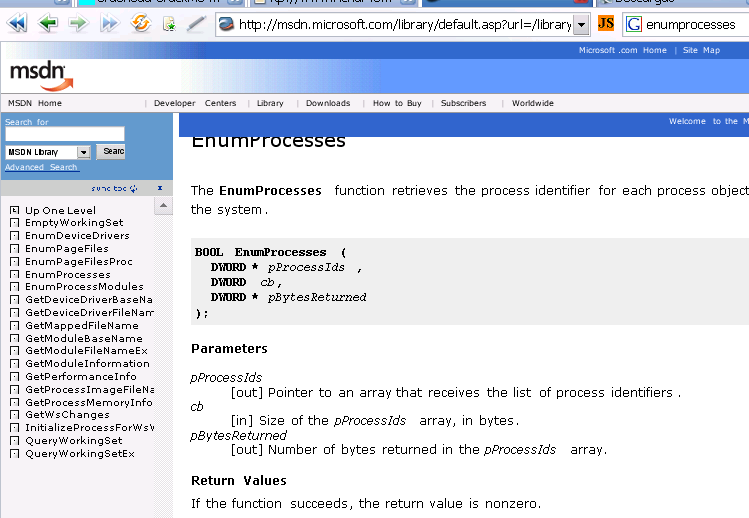Click the JS JavaScript toggle icon
The height and width of the screenshot is (518, 749).
[x=606, y=23]
